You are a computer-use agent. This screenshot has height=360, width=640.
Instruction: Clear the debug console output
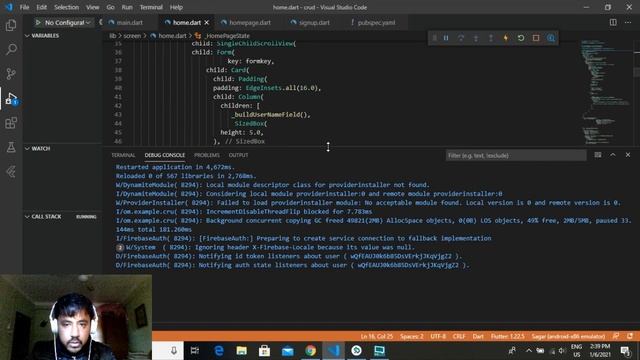(x=598, y=155)
